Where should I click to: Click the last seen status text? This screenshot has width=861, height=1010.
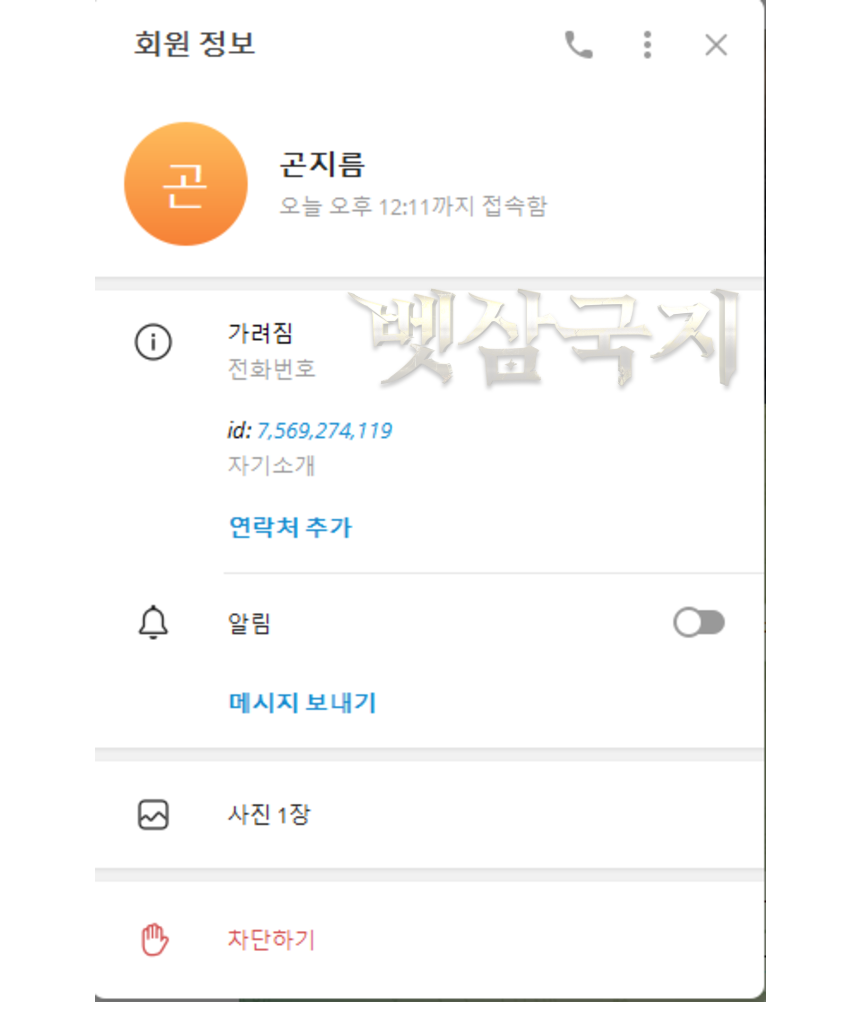click(413, 206)
